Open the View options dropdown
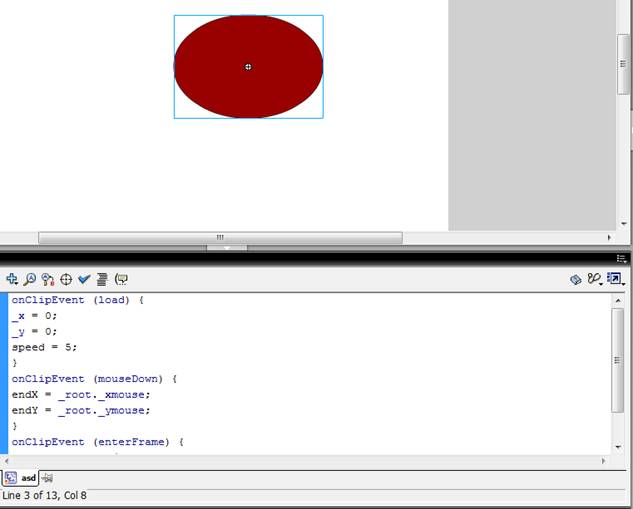Image resolution: width=633 pixels, height=509 pixels. point(616,279)
